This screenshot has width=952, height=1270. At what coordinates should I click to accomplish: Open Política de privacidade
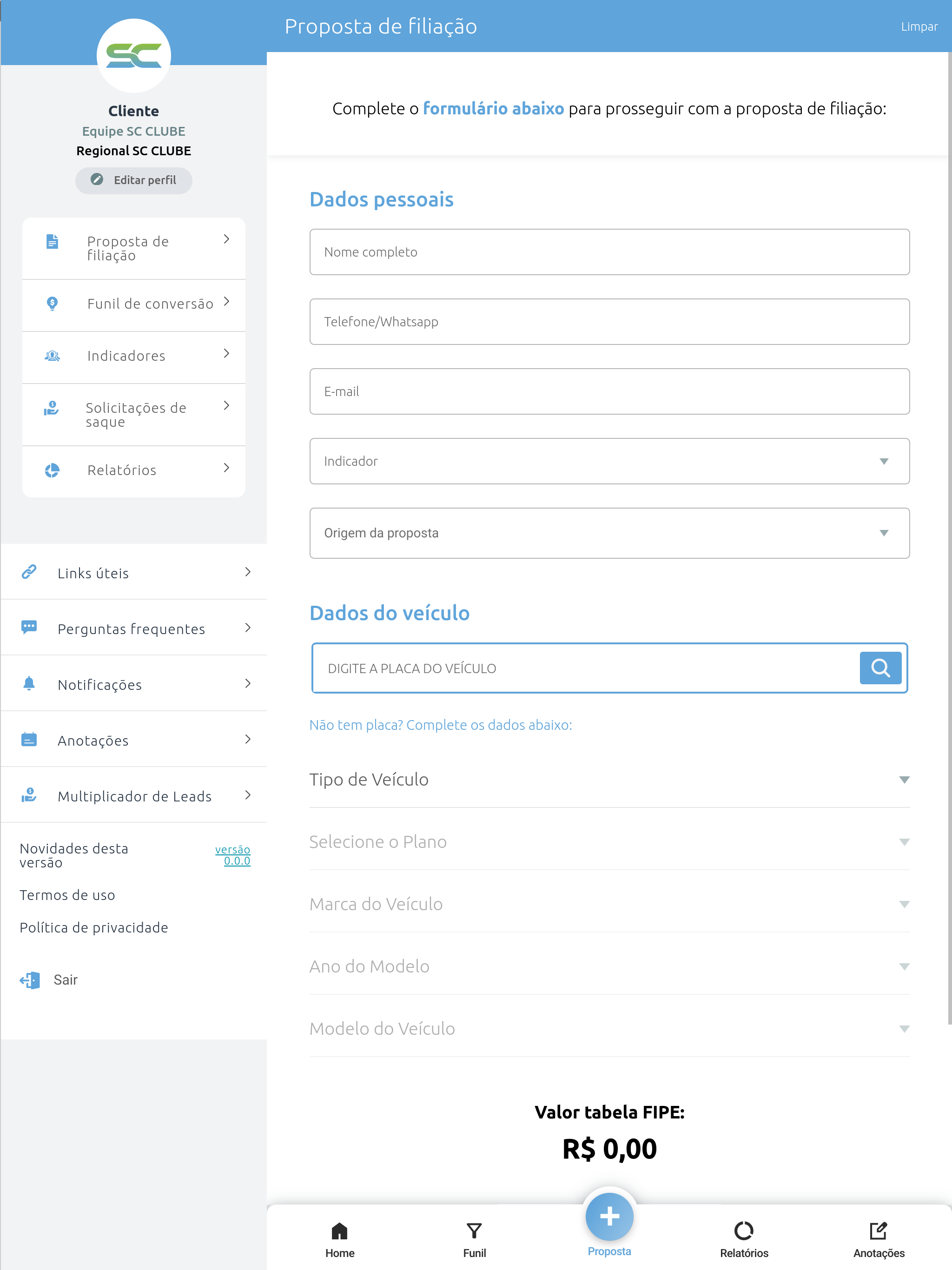pos(93,928)
